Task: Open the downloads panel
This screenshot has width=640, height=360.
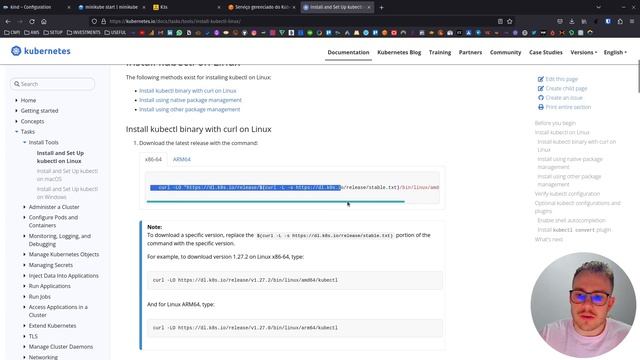Action: tap(572, 21)
